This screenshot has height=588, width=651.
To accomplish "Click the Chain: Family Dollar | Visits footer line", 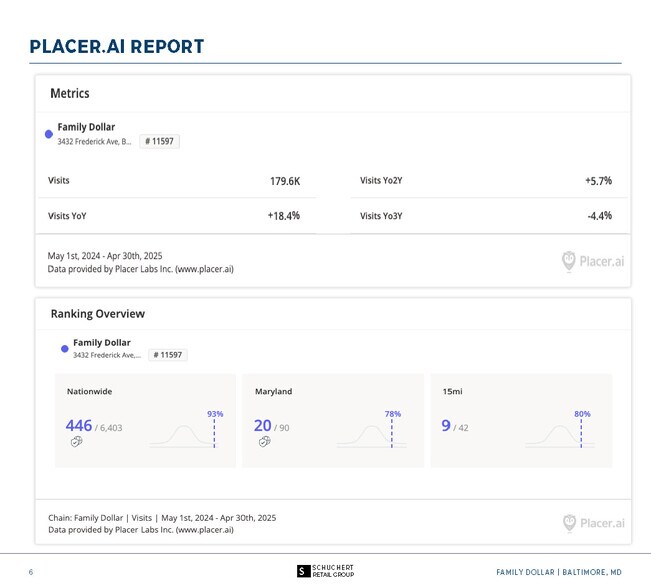I will [162, 518].
